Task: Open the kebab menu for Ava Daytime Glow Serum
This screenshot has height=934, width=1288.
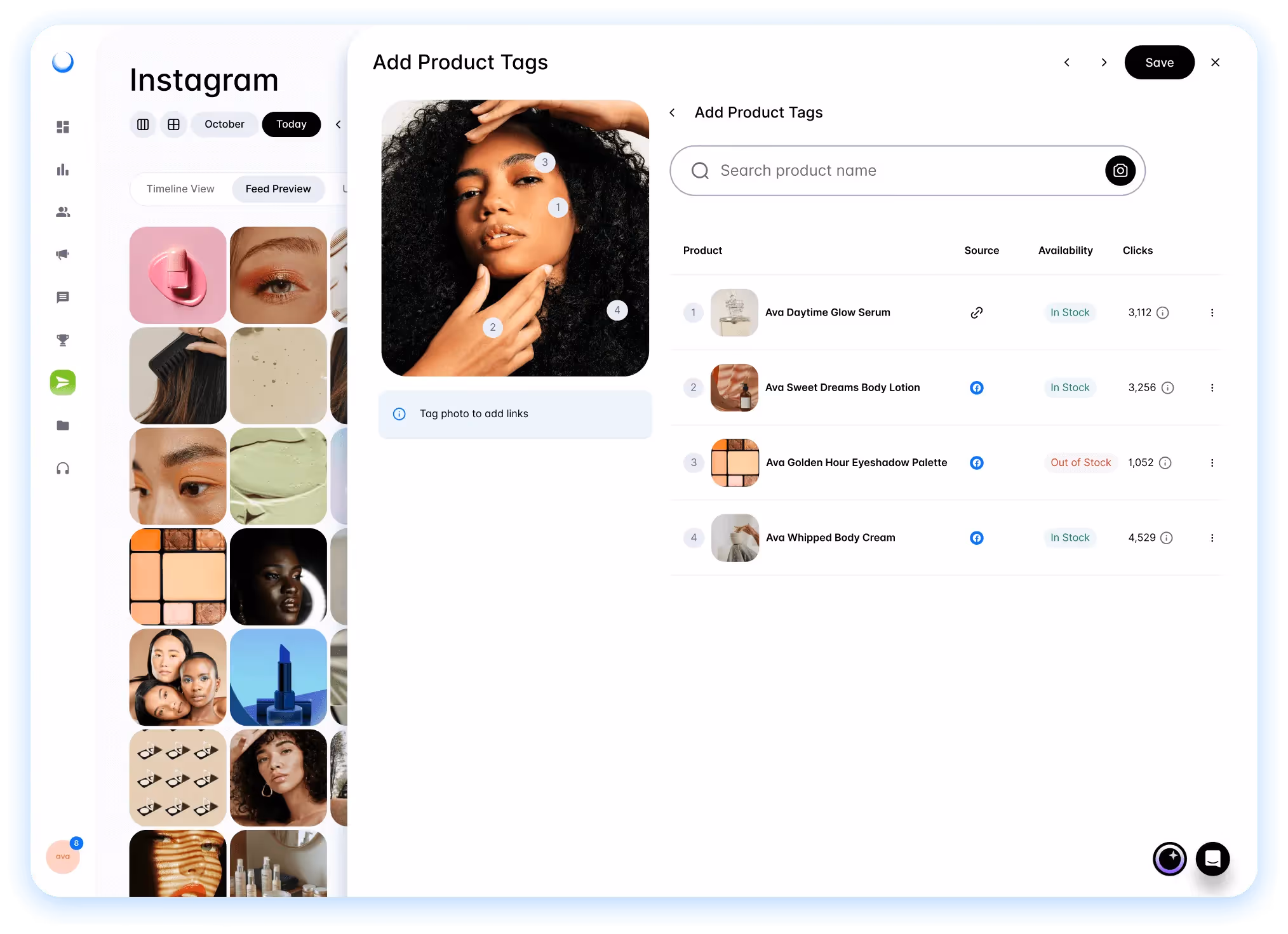Action: tap(1212, 312)
